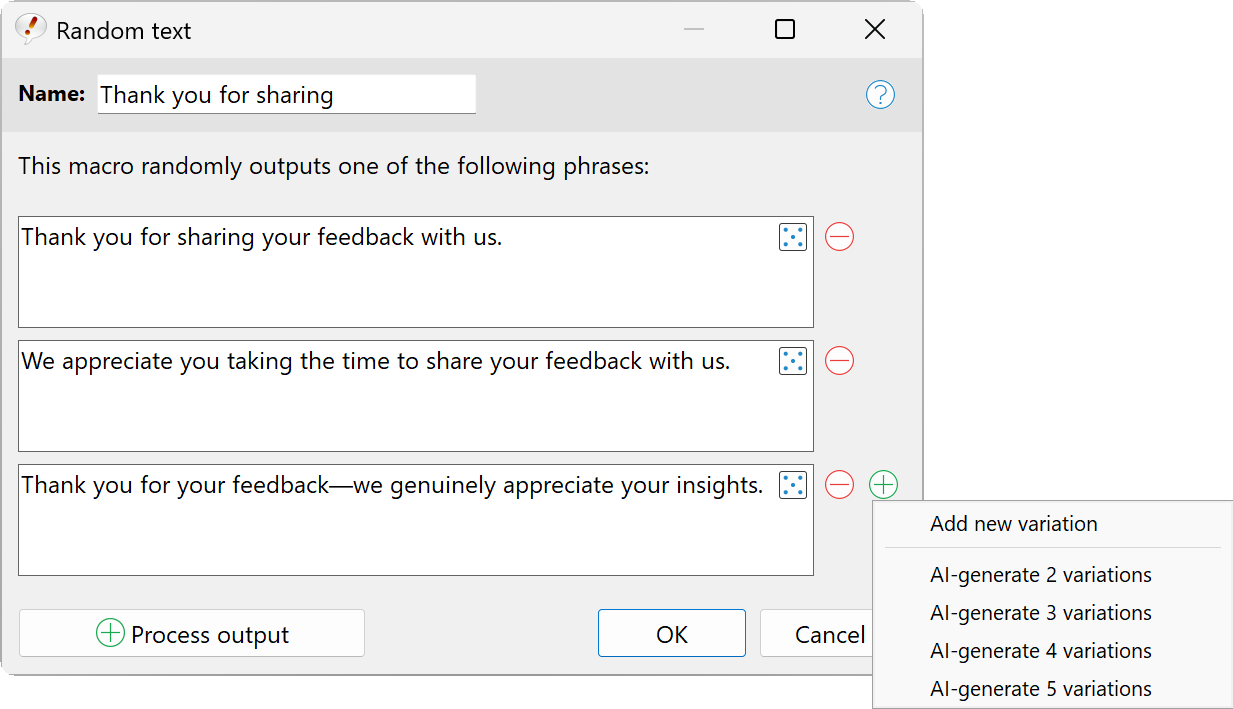Remove the first phrase with red minus
Viewport: 1233px width, 709px height.
pos(839,238)
